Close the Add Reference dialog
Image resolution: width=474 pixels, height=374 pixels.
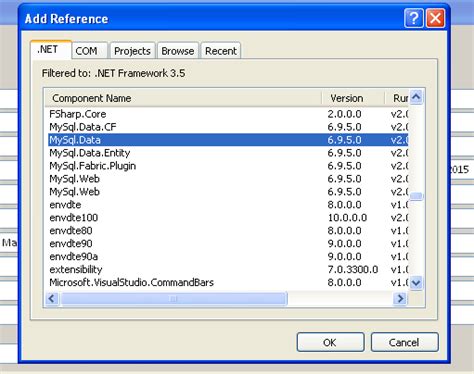point(435,18)
